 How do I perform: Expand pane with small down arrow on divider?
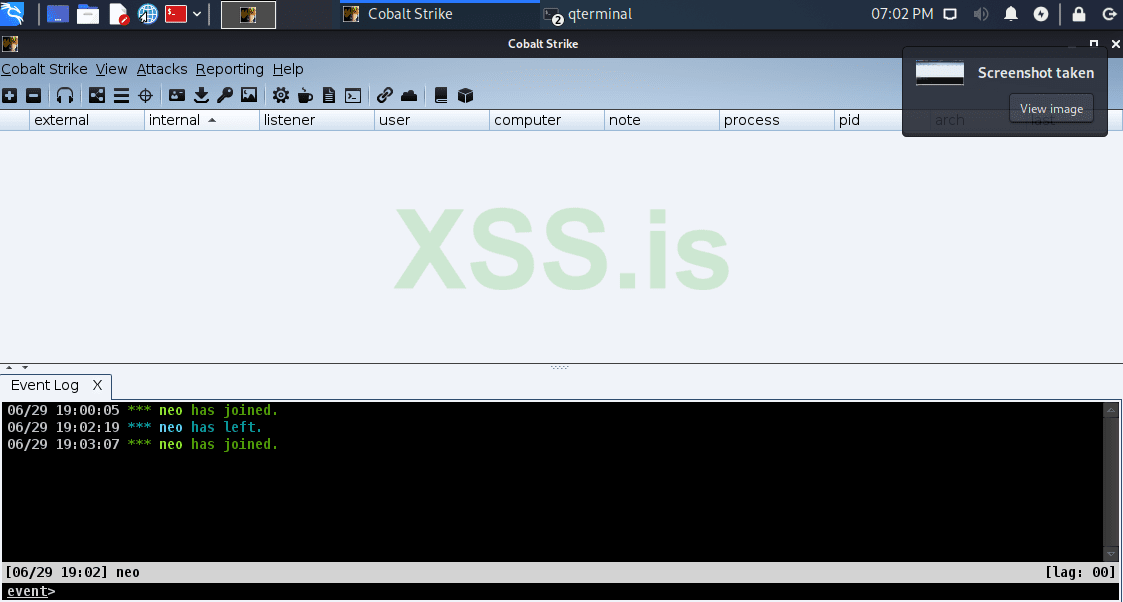(x=25, y=367)
